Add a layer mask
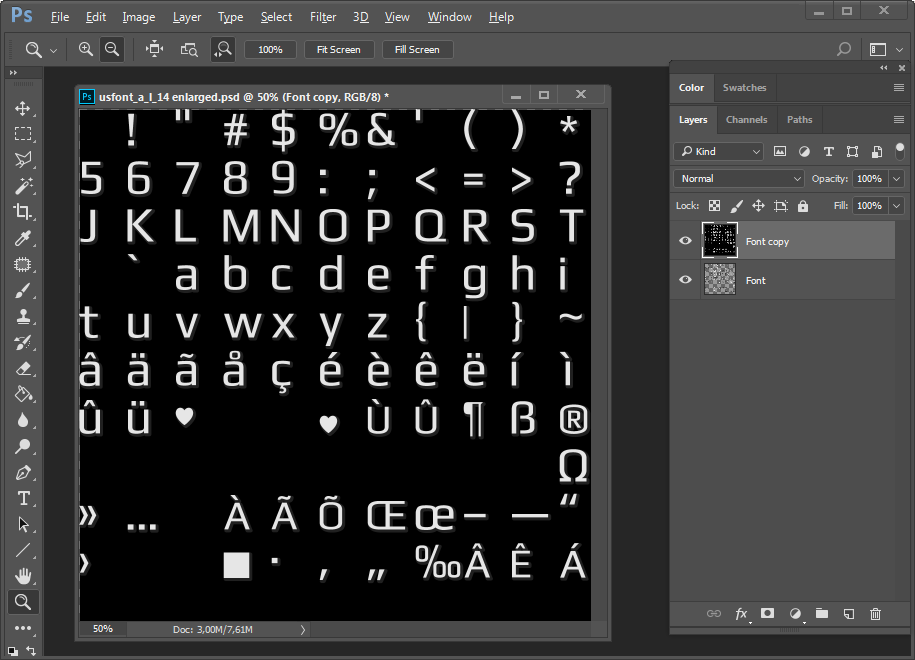The height and width of the screenshot is (660, 915). [767, 613]
